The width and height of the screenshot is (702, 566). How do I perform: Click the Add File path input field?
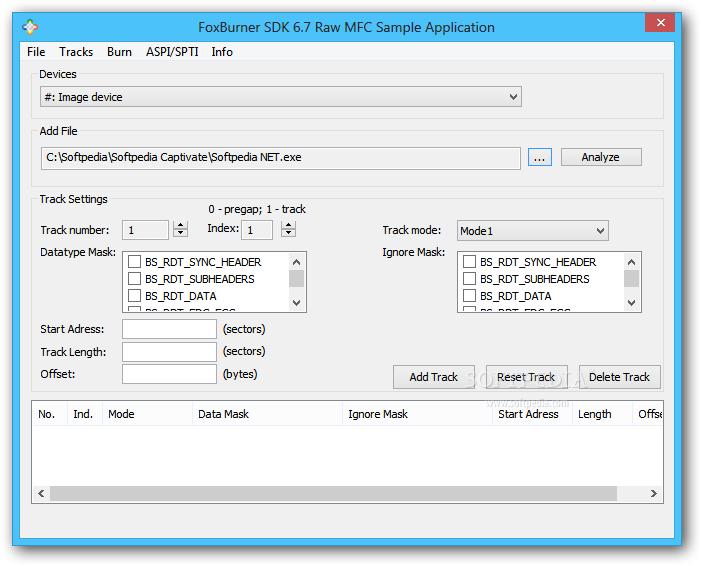point(281,158)
